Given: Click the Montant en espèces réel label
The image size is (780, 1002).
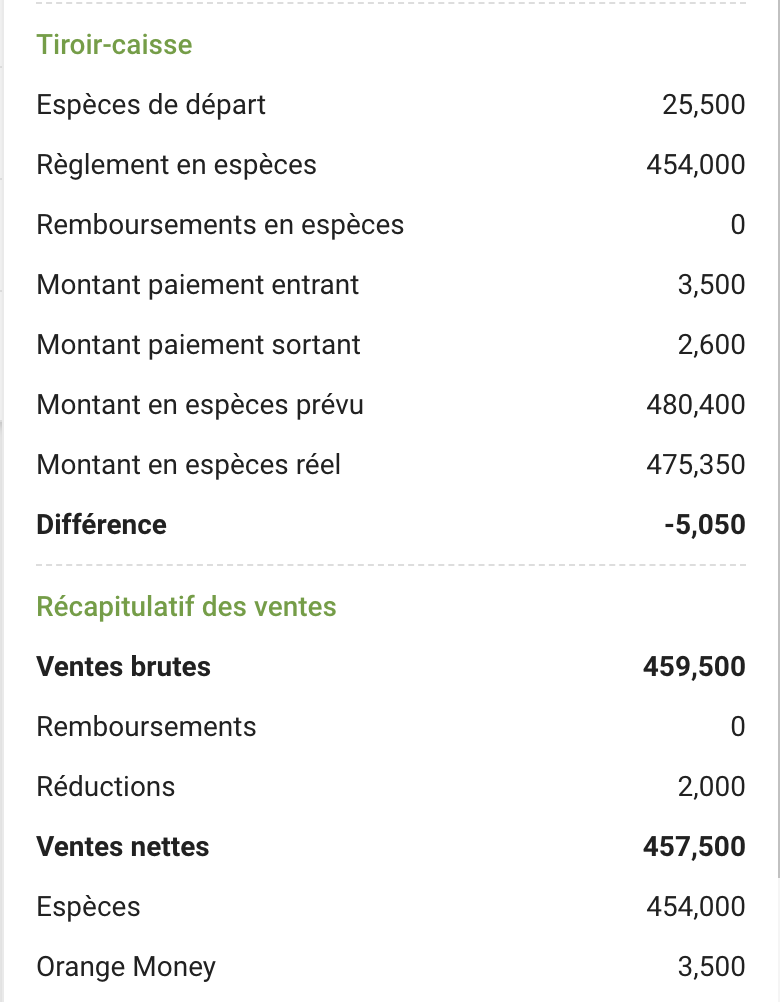Looking at the screenshot, I should 188,465.
